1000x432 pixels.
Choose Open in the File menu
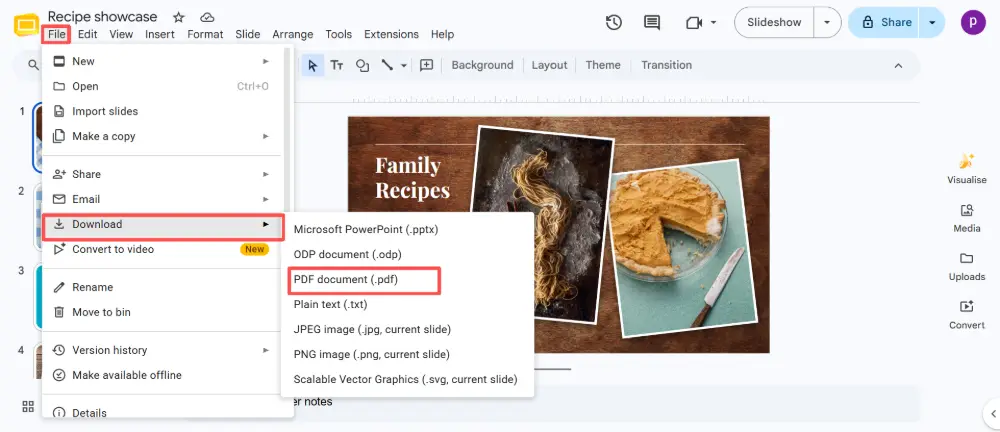coord(163,86)
